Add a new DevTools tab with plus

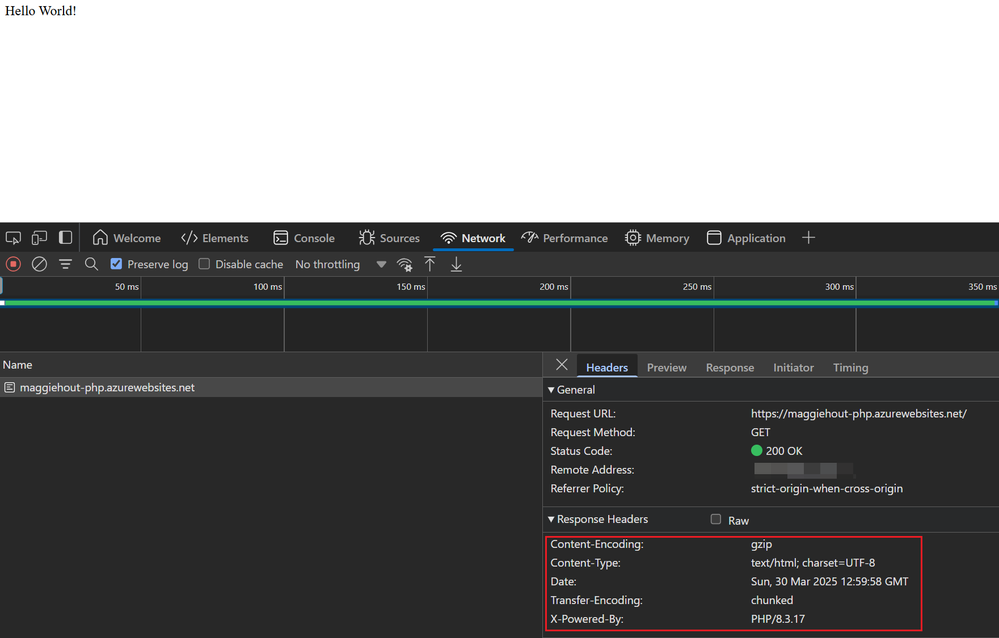tap(809, 238)
